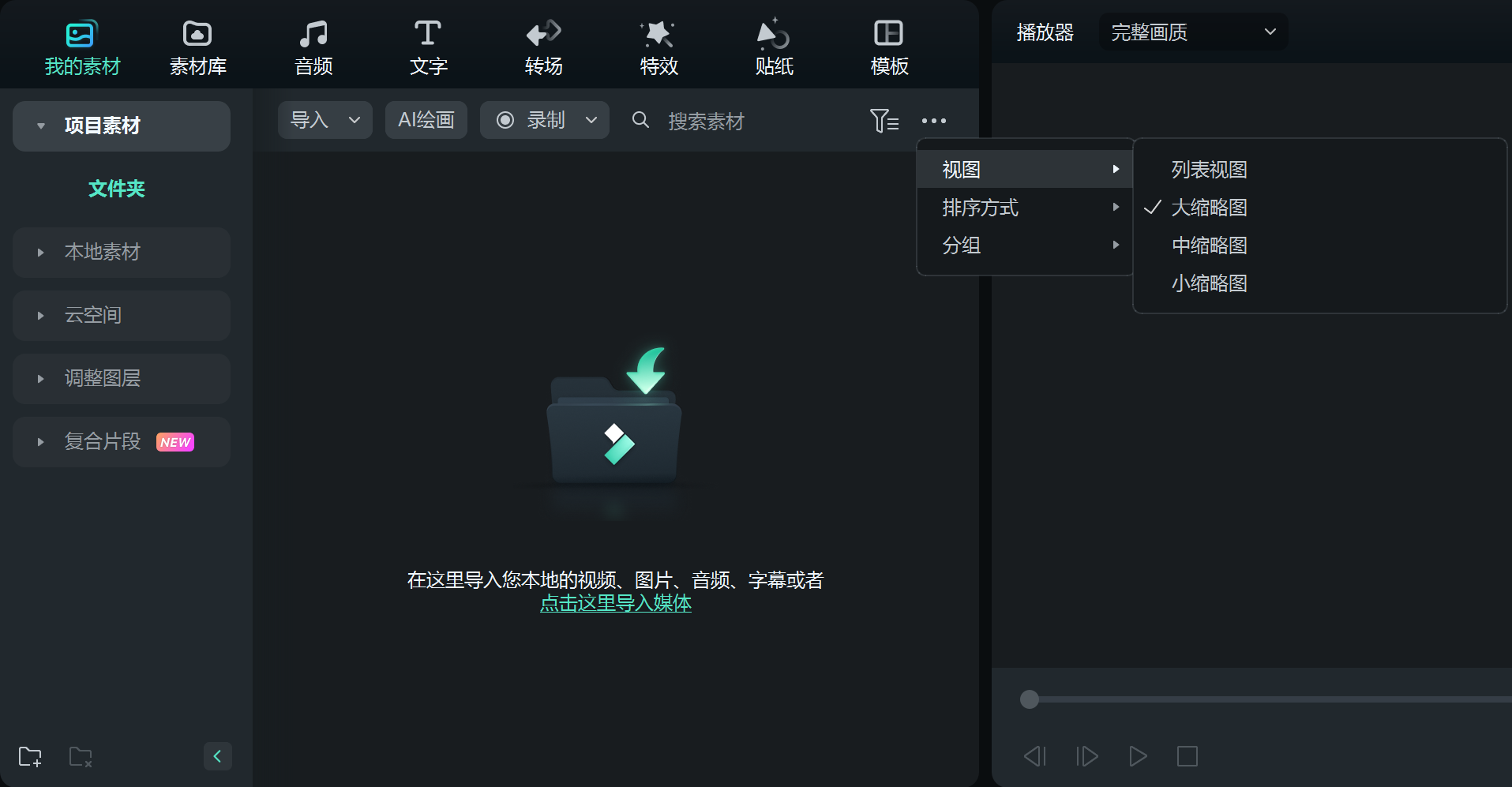Open the 模板 (templates) panel
1512x787 pixels.
click(x=889, y=45)
